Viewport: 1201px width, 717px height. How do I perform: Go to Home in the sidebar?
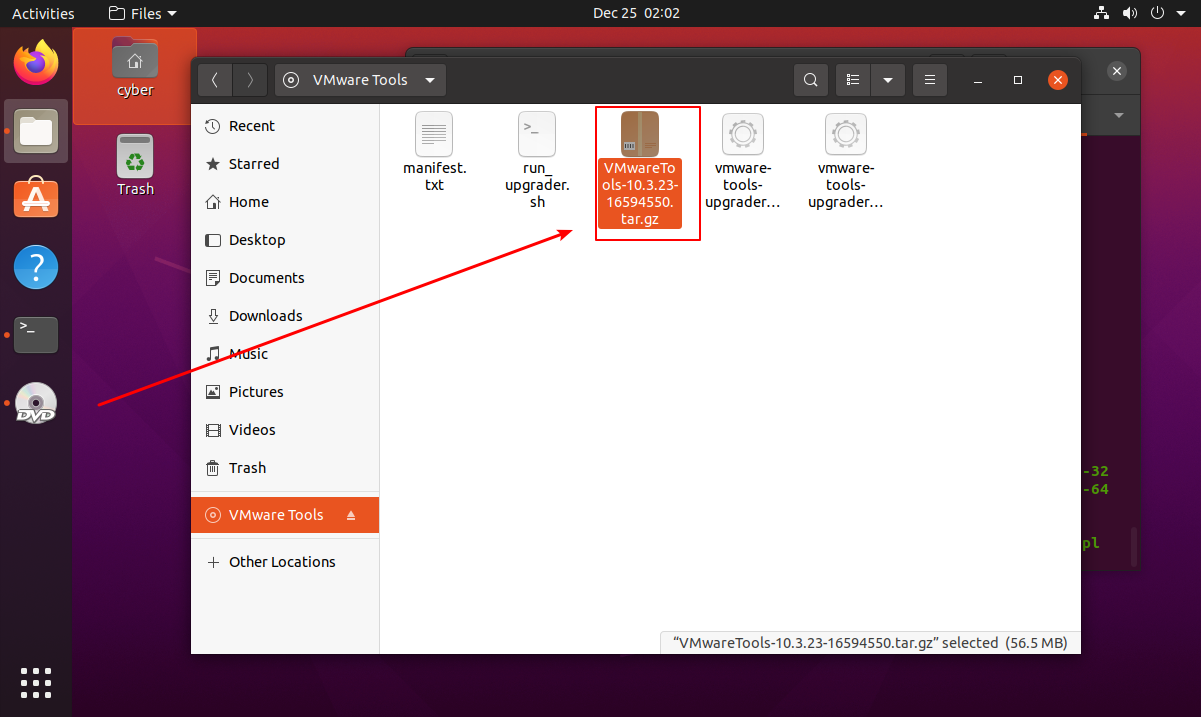coord(285,202)
